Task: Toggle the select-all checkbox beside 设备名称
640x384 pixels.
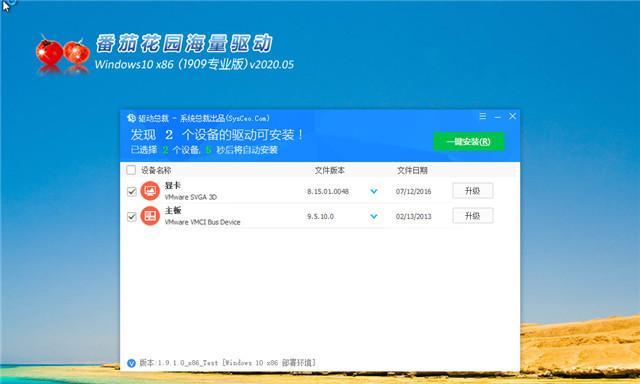Action: pyautogui.click(x=131, y=170)
